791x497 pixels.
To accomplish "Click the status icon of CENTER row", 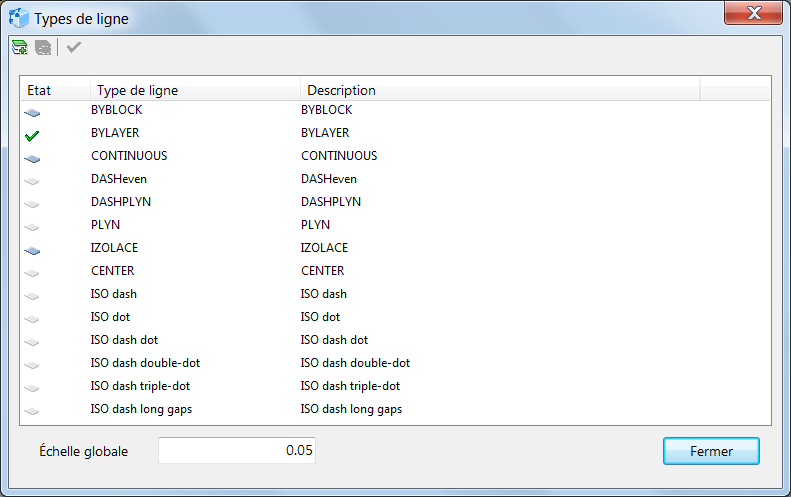I will point(32,273).
